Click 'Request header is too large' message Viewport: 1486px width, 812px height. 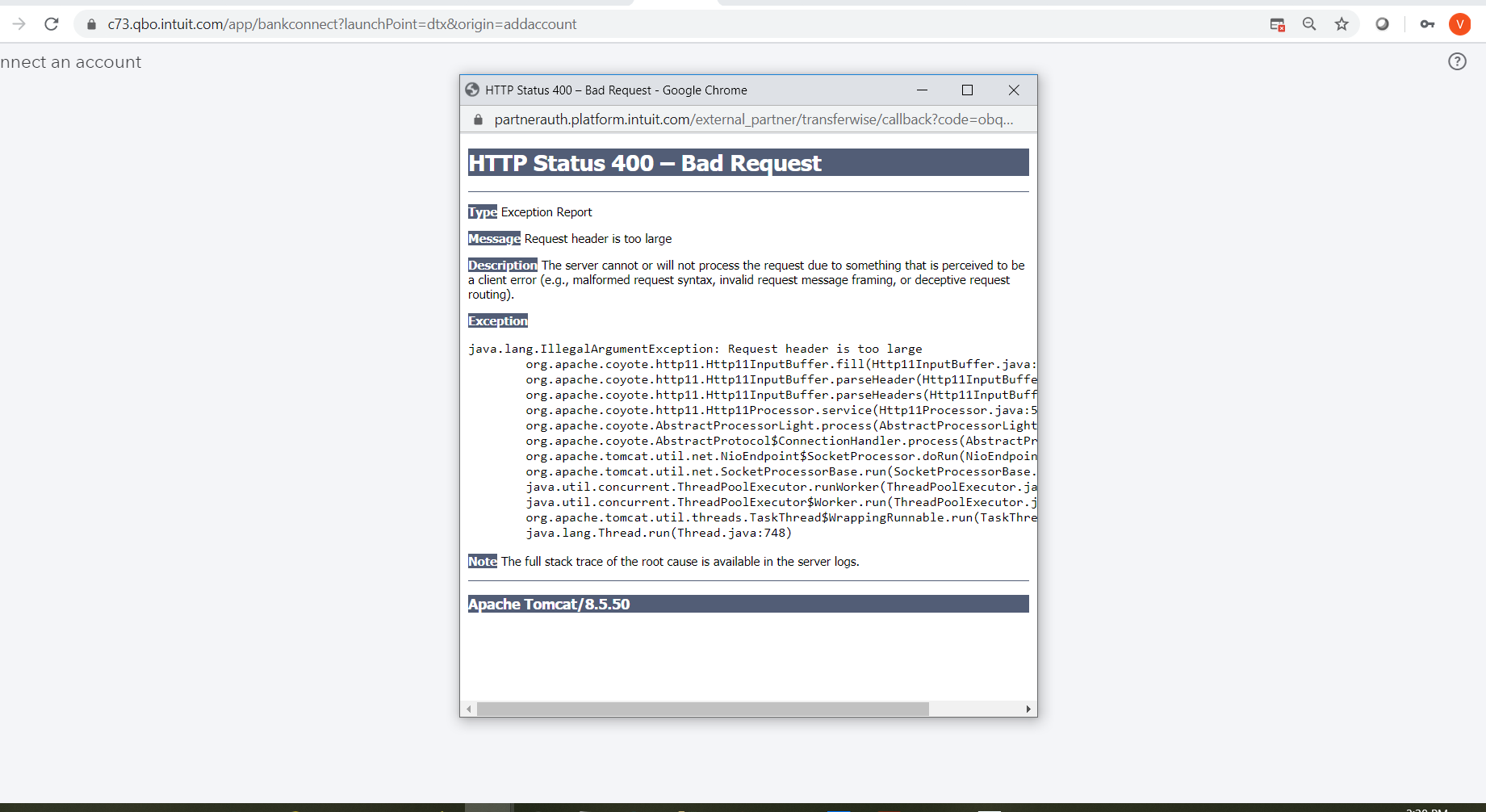tap(598, 239)
